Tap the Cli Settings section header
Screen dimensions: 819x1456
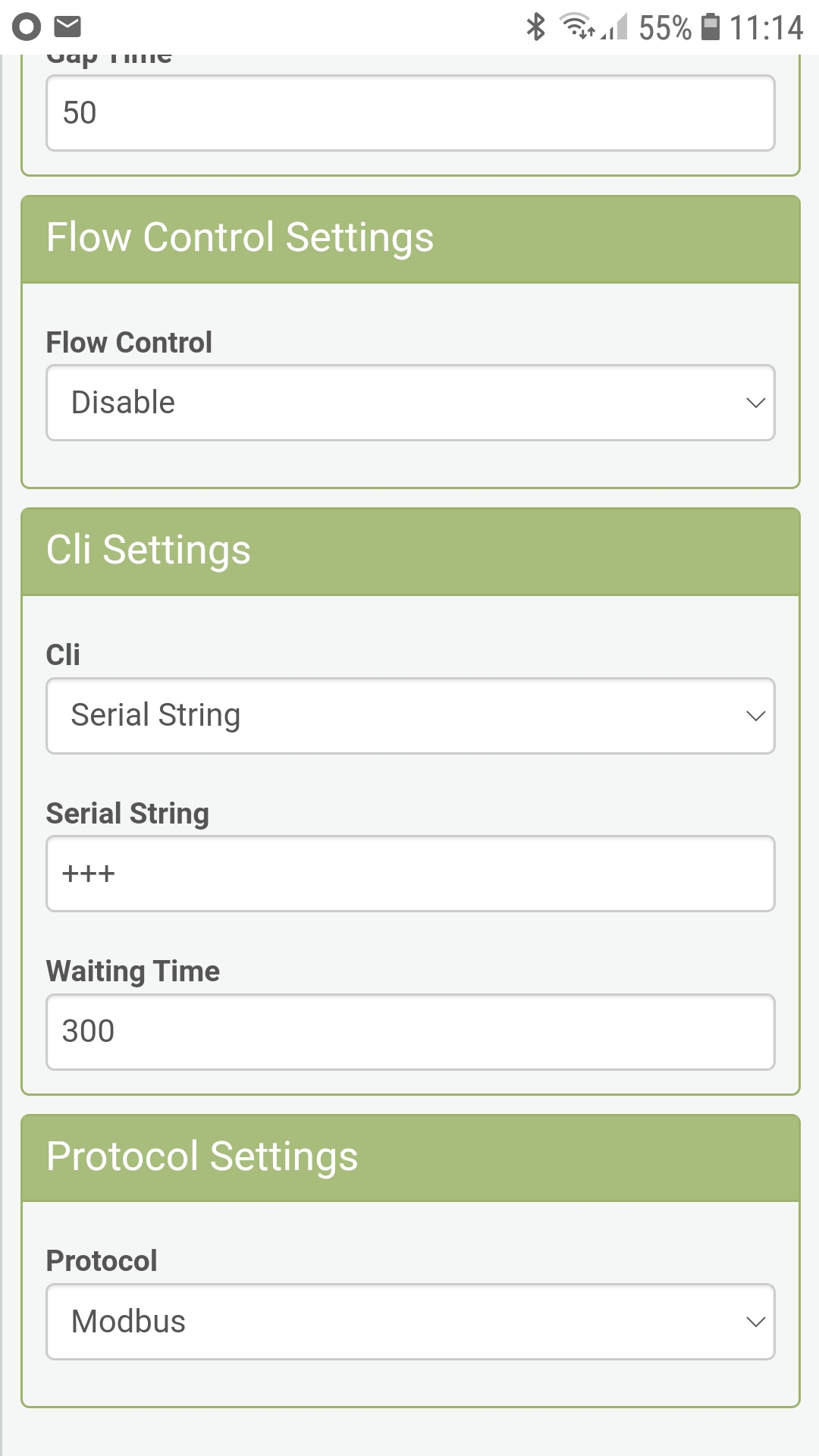click(x=409, y=551)
